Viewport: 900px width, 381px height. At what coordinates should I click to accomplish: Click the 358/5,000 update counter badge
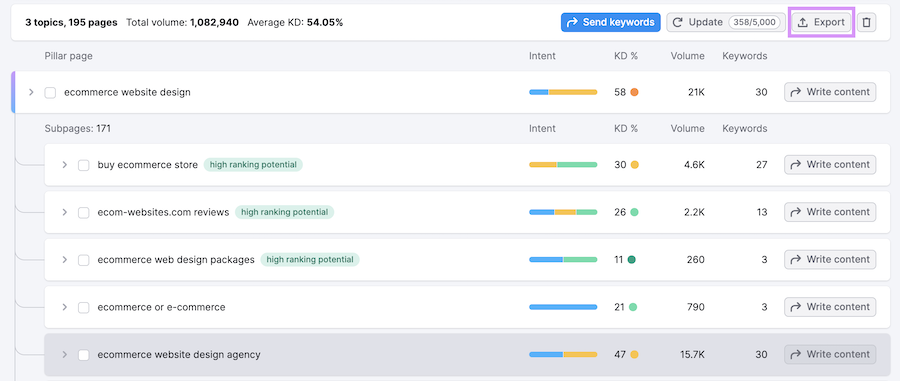pyautogui.click(x=755, y=22)
